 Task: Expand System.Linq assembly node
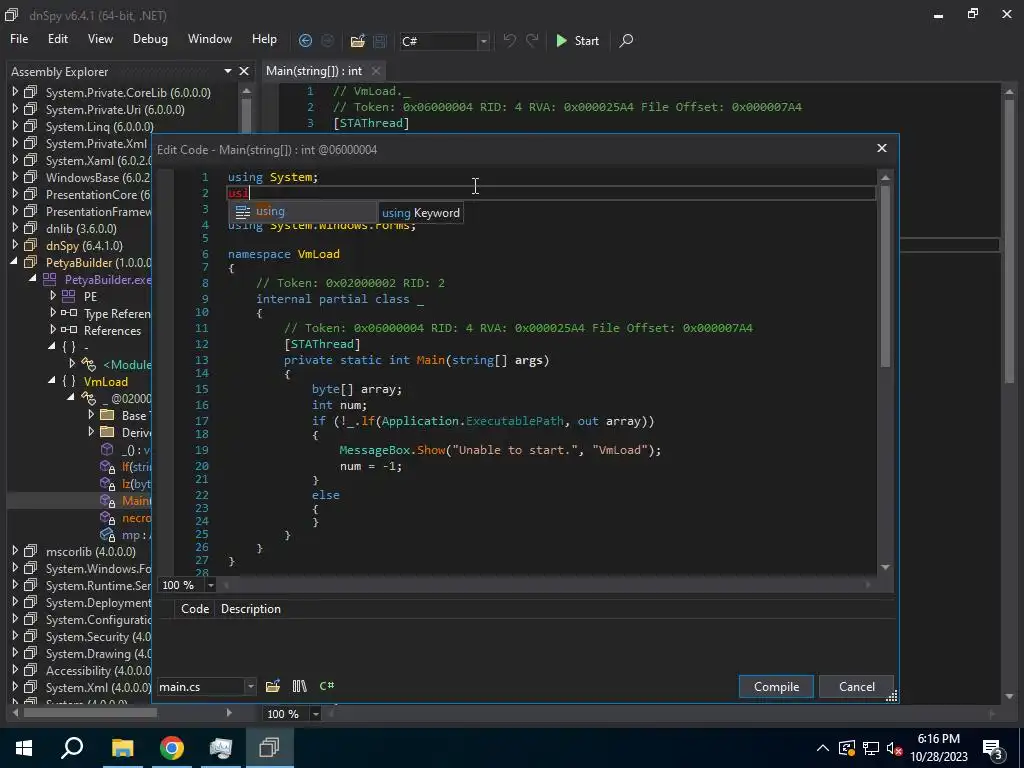pyautogui.click(x=15, y=126)
